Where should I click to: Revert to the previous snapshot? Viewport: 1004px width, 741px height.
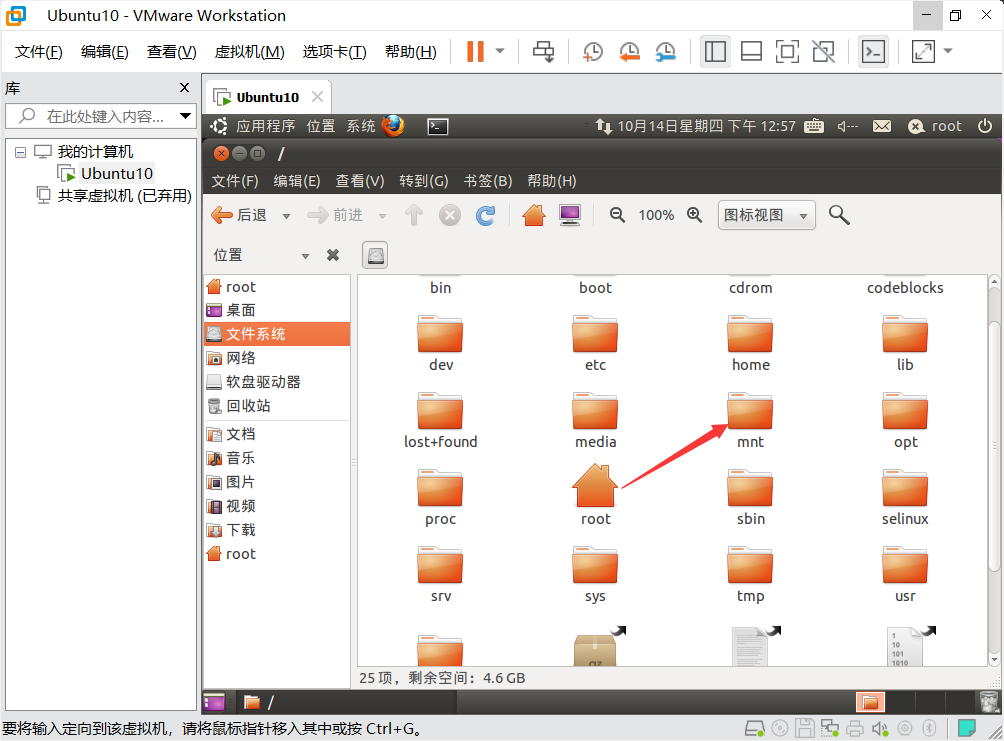click(629, 51)
